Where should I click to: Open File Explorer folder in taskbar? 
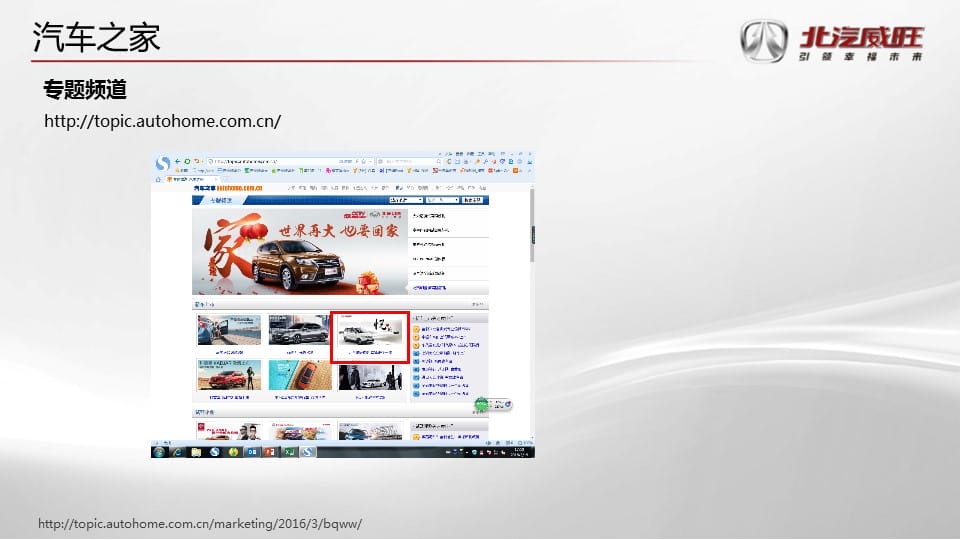point(197,452)
